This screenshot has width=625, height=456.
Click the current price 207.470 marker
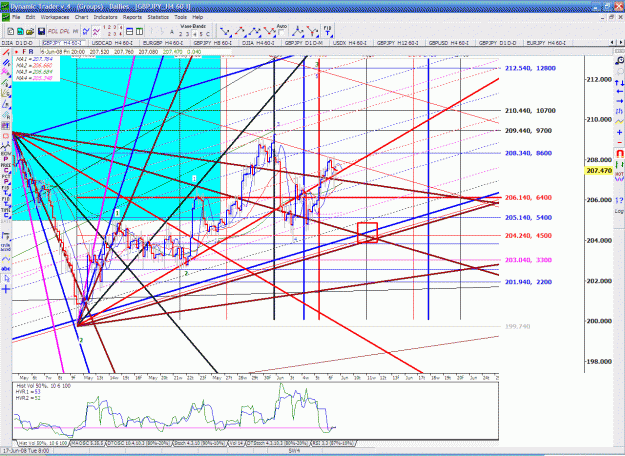click(x=599, y=171)
